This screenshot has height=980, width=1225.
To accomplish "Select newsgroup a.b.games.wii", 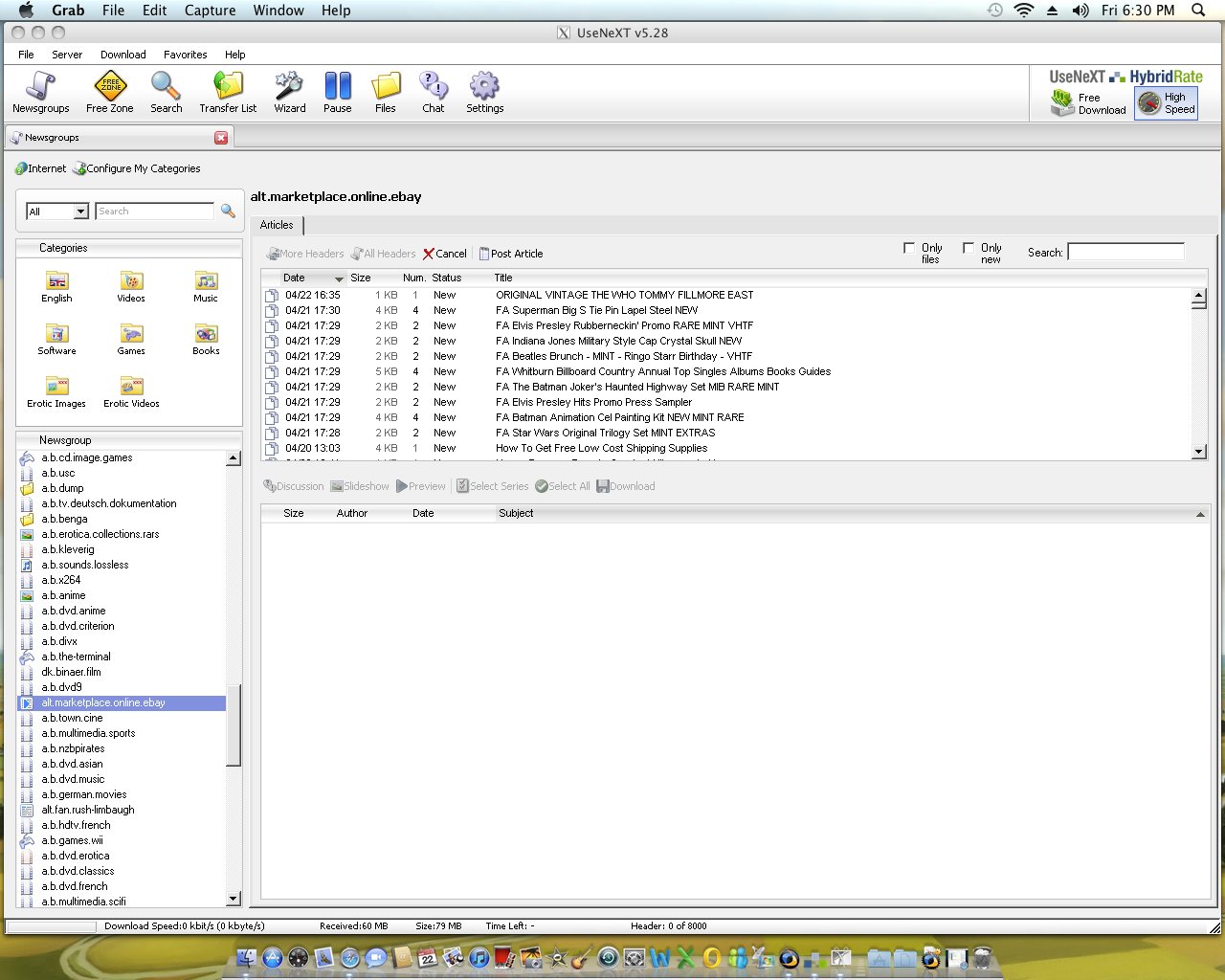I will click(x=72, y=840).
